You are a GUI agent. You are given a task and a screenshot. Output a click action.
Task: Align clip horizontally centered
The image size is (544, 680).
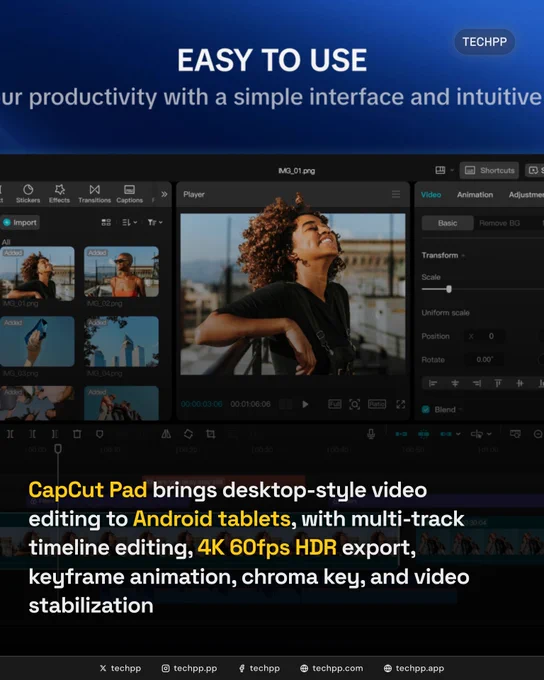click(x=455, y=383)
